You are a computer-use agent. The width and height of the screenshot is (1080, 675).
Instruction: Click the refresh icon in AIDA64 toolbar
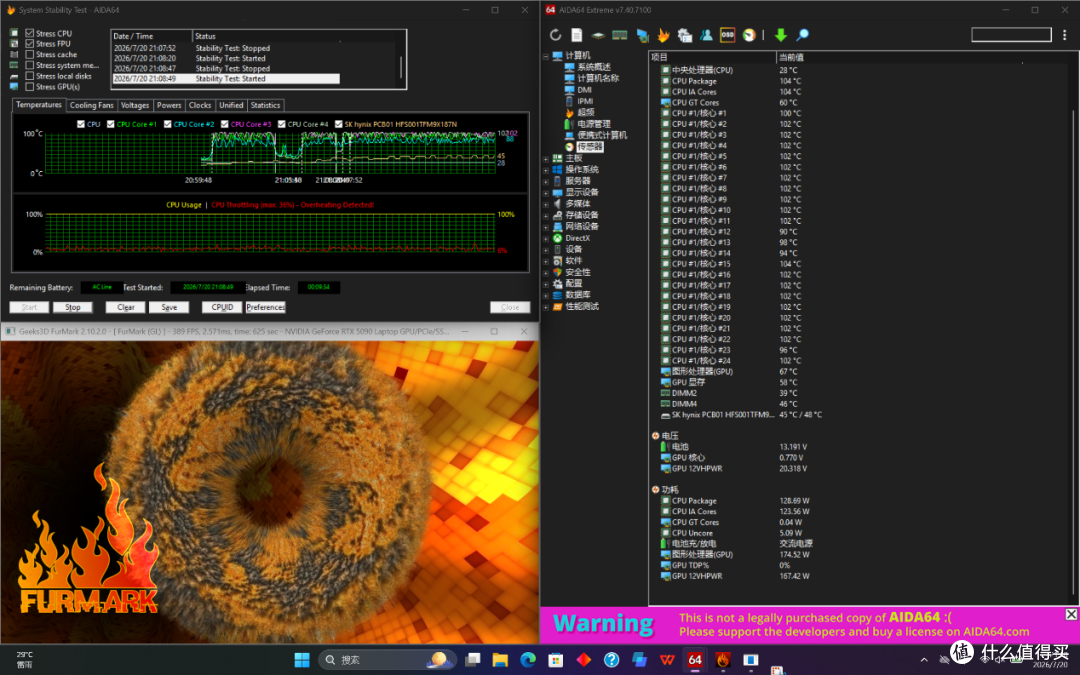[555, 35]
